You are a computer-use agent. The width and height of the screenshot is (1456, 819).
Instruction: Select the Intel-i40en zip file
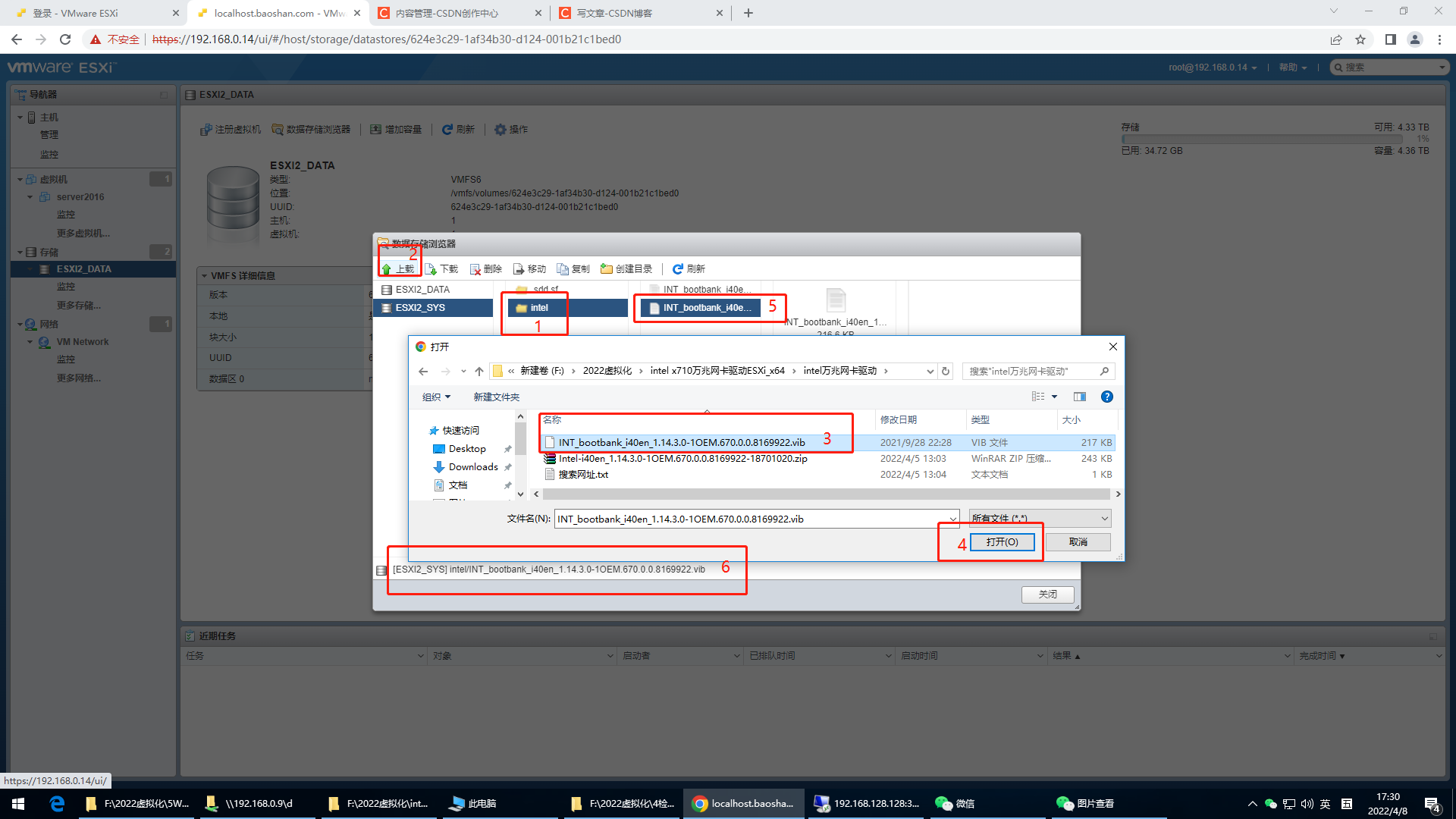pos(682,459)
